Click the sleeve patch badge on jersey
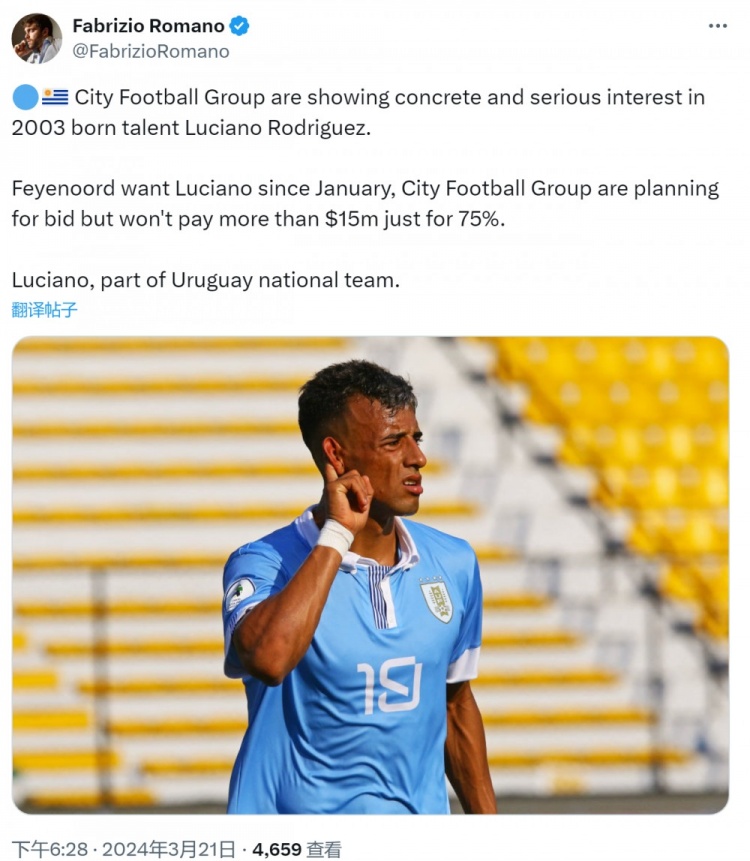750x861 pixels. coord(240,594)
